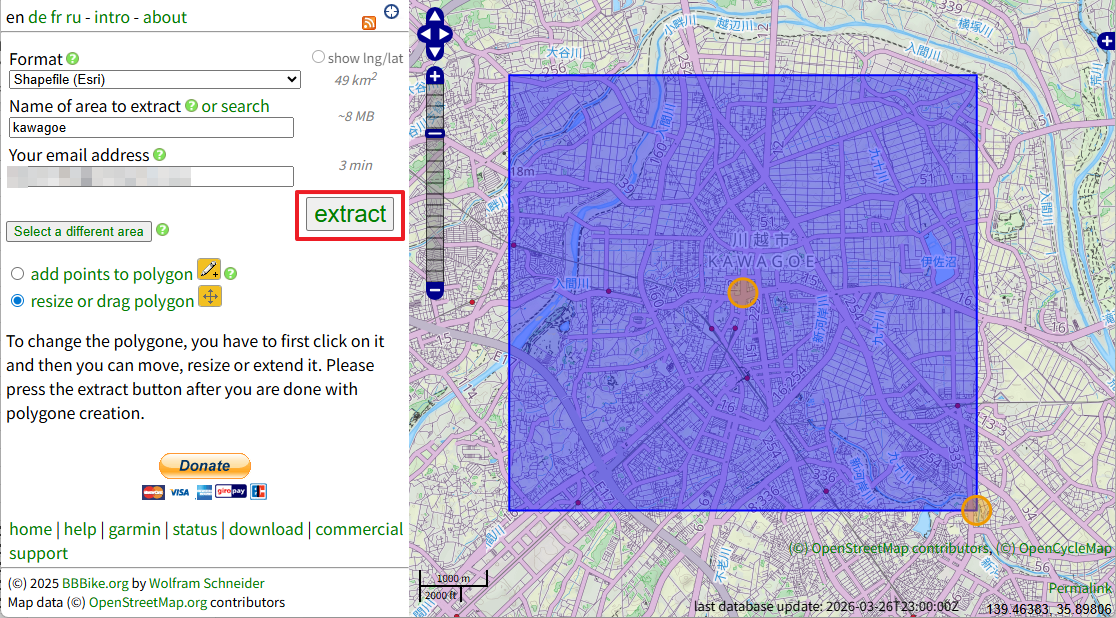This screenshot has width=1116, height=618.
Task: Click the map zoom-out minus button
Action: pyautogui.click(x=435, y=290)
